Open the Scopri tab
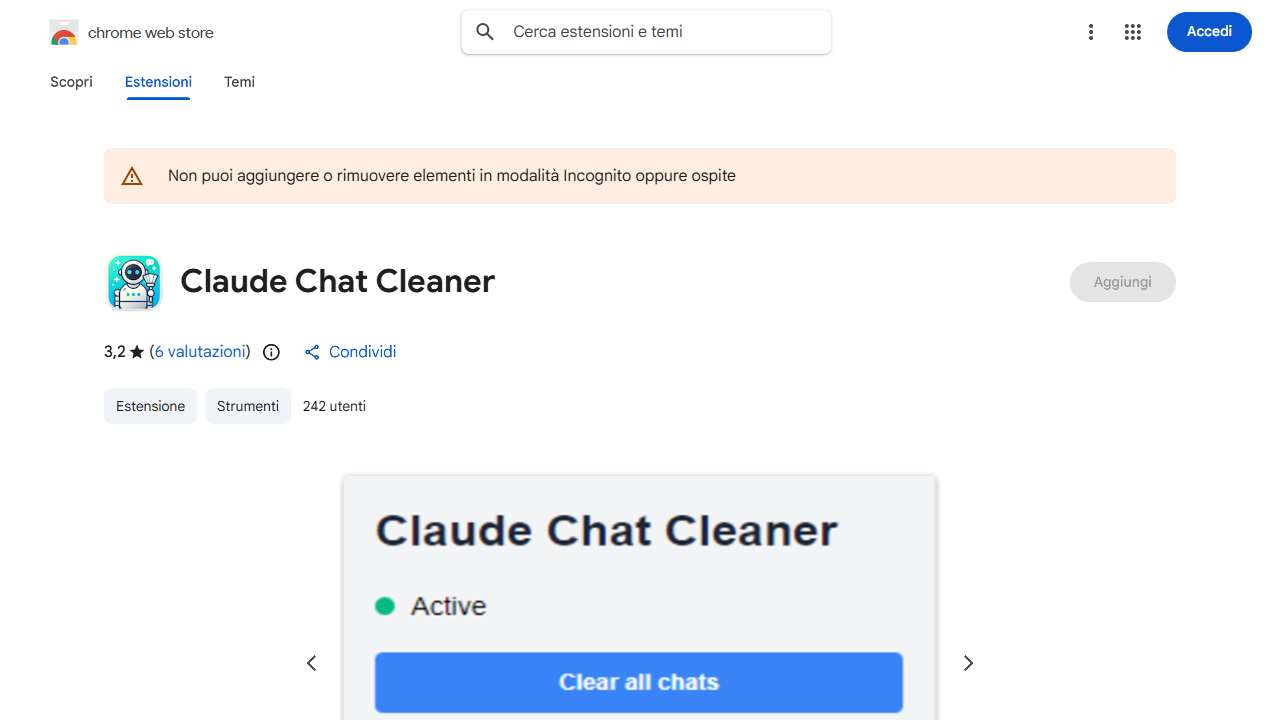This screenshot has width=1280, height=720. click(71, 82)
